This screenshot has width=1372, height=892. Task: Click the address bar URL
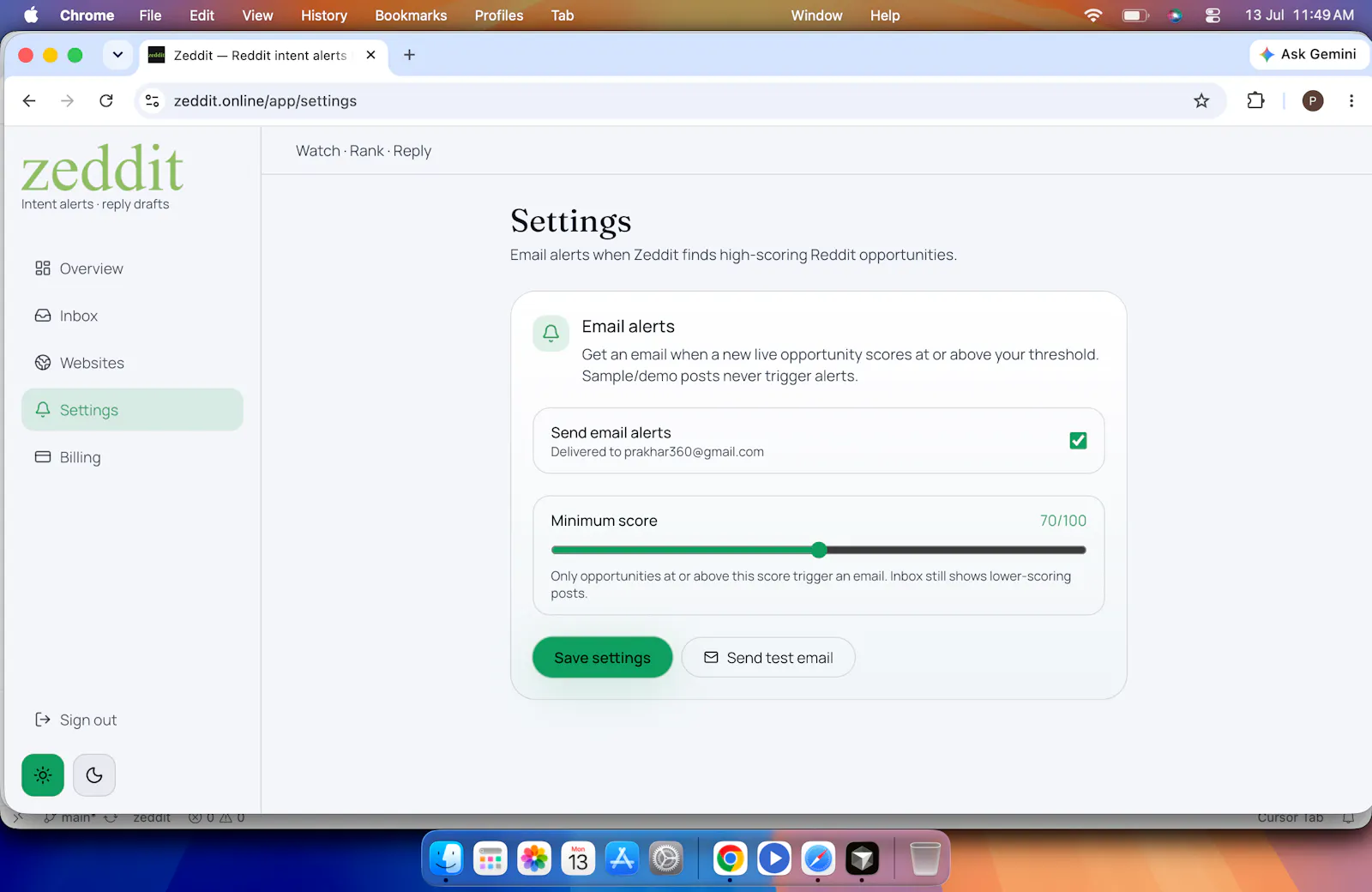click(x=265, y=101)
